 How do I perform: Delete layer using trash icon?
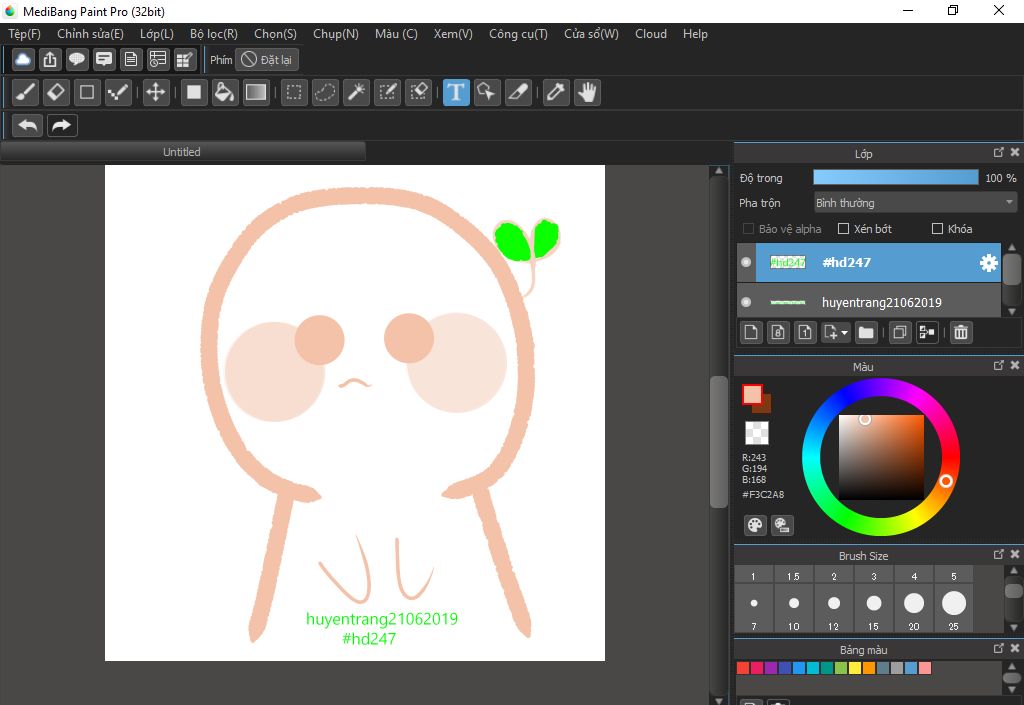coord(960,332)
